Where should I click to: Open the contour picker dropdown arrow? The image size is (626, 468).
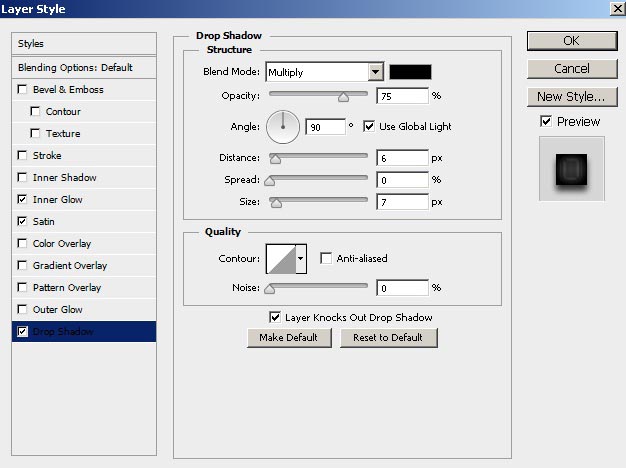[x=301, y=258]
